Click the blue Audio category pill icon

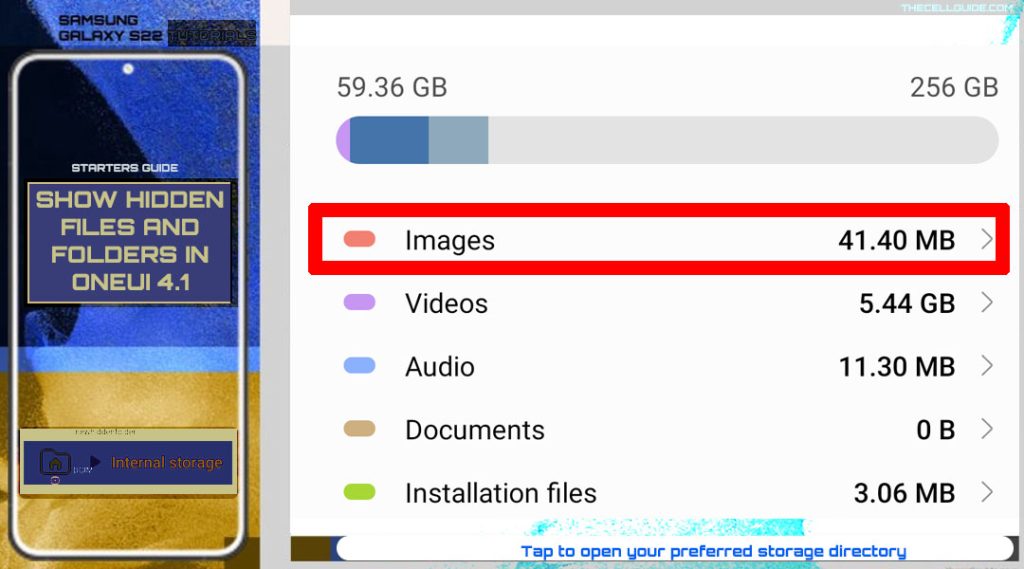tap(359, 365)
